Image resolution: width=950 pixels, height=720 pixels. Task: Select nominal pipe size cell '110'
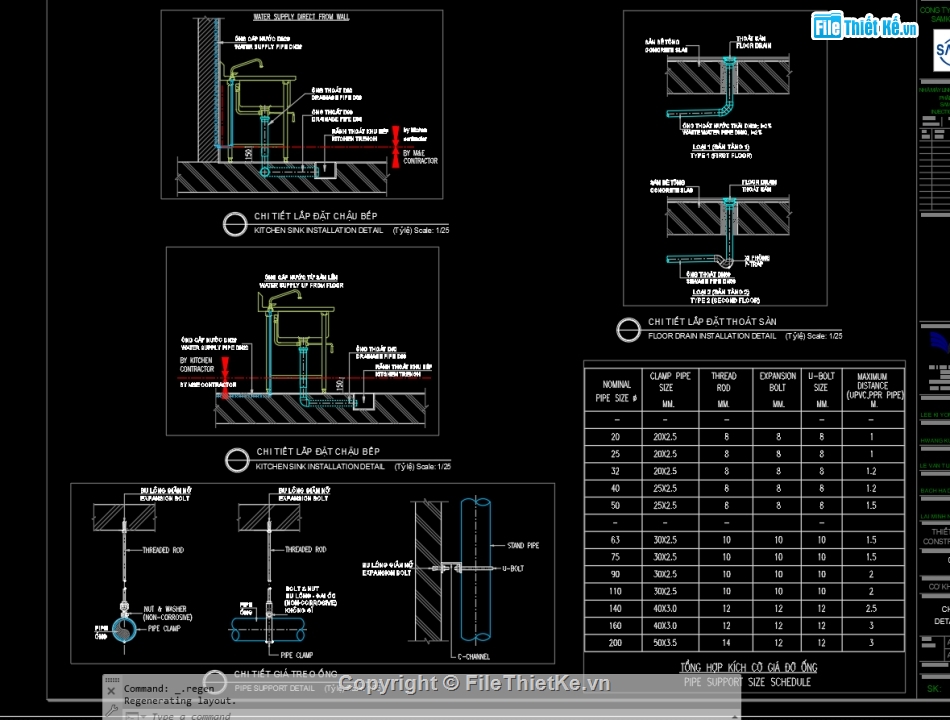point(615,592)
